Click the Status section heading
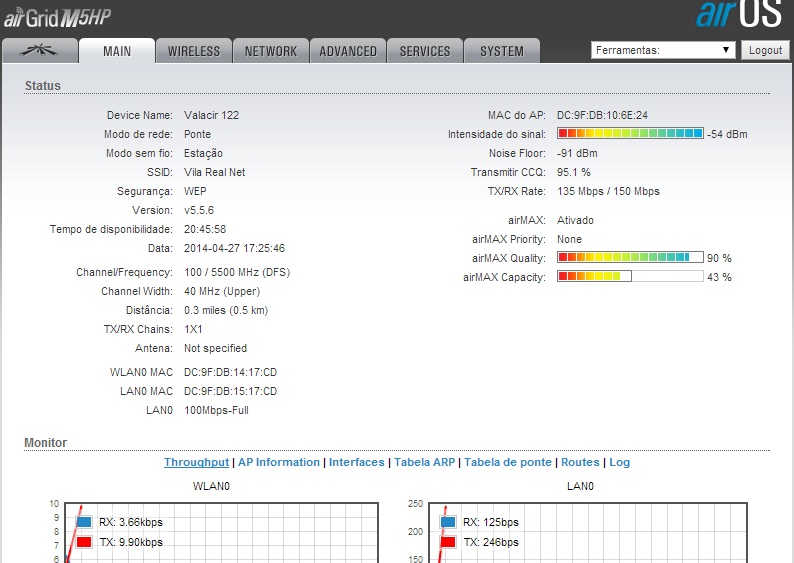The height and width of the screenshot is (563, 794). point(43,86)
